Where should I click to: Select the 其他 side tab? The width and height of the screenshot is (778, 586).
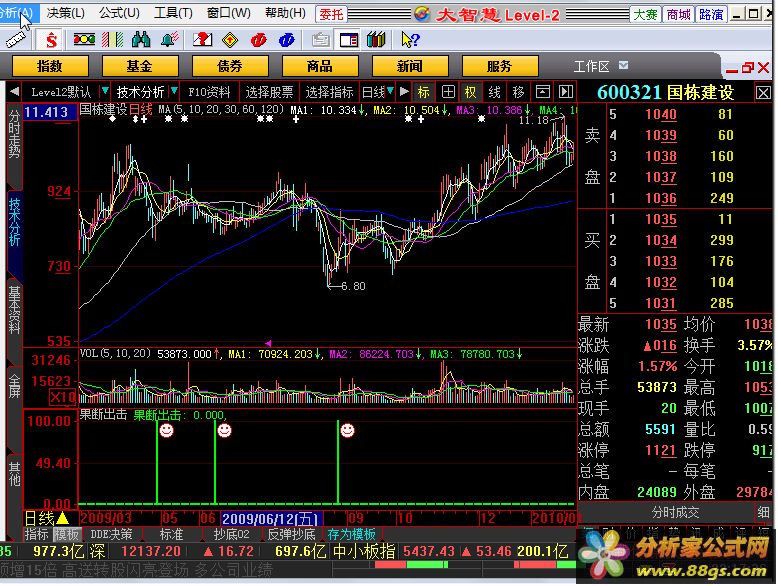pyautogui.click(x=14, y=474)
